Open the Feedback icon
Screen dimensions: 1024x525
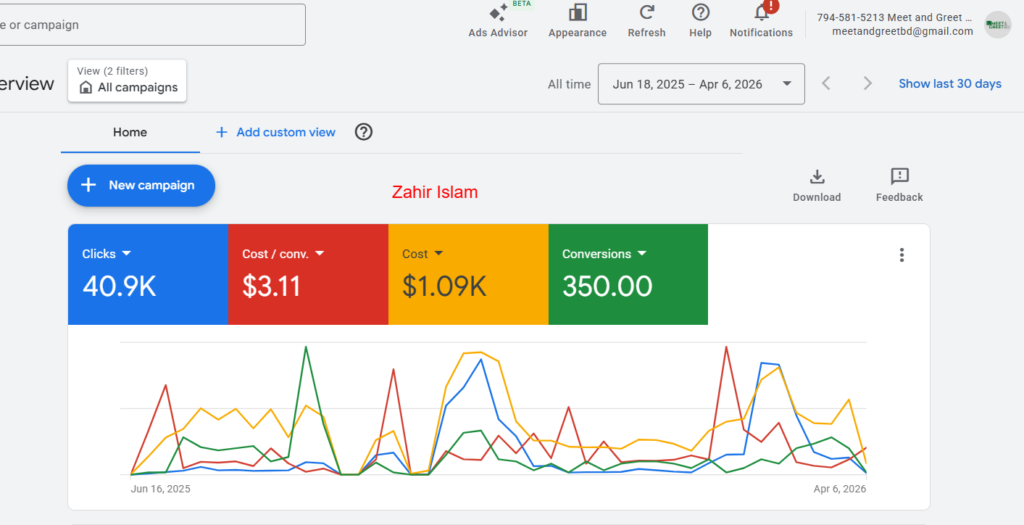899,177
